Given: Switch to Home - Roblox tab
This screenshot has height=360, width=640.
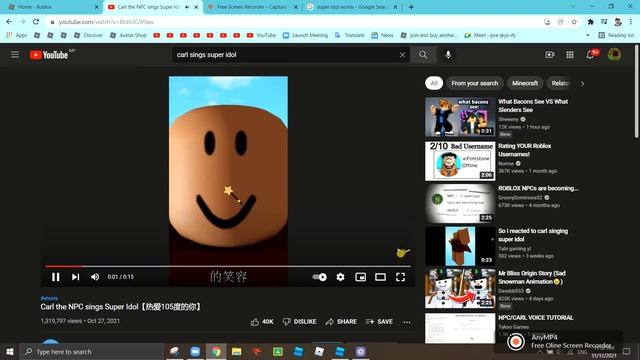Looking at the screenshot, I should (52, 7).
